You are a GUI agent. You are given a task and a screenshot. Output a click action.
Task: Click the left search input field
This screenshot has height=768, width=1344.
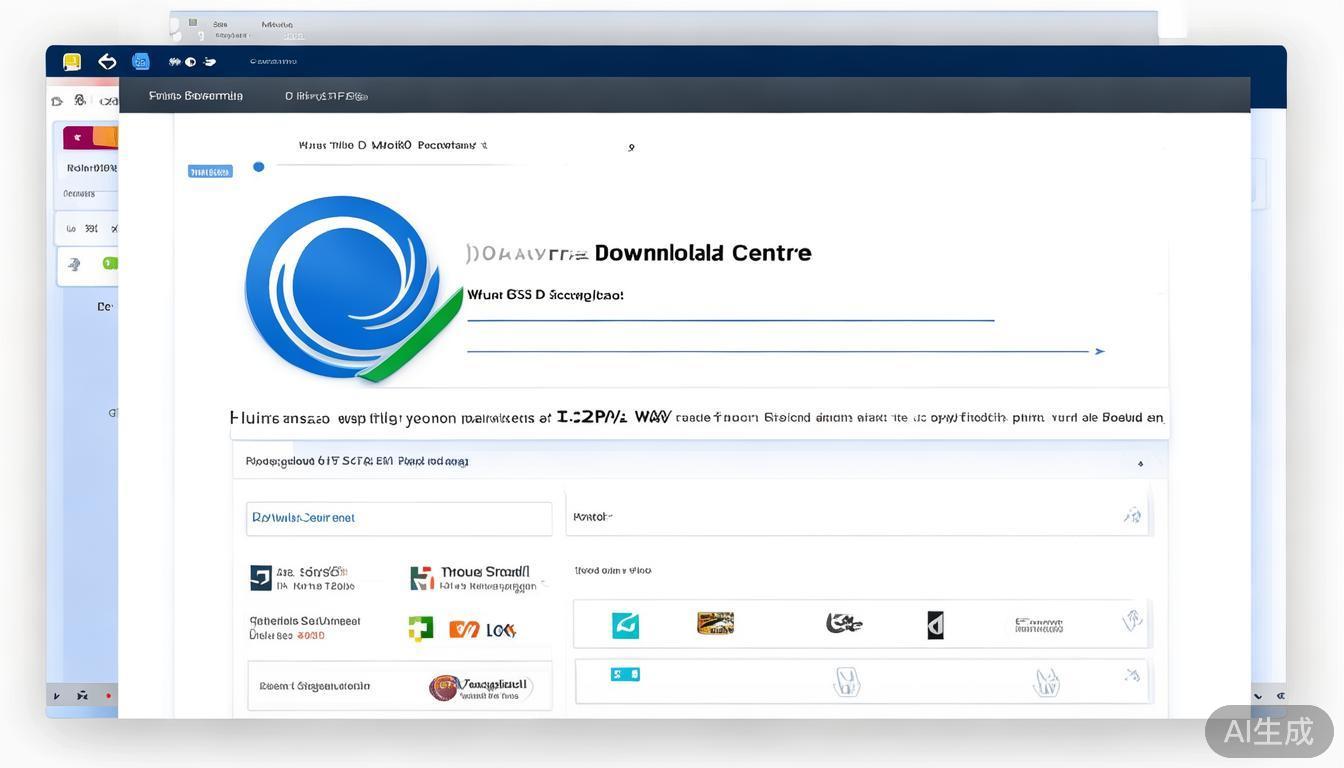(399, 518)
